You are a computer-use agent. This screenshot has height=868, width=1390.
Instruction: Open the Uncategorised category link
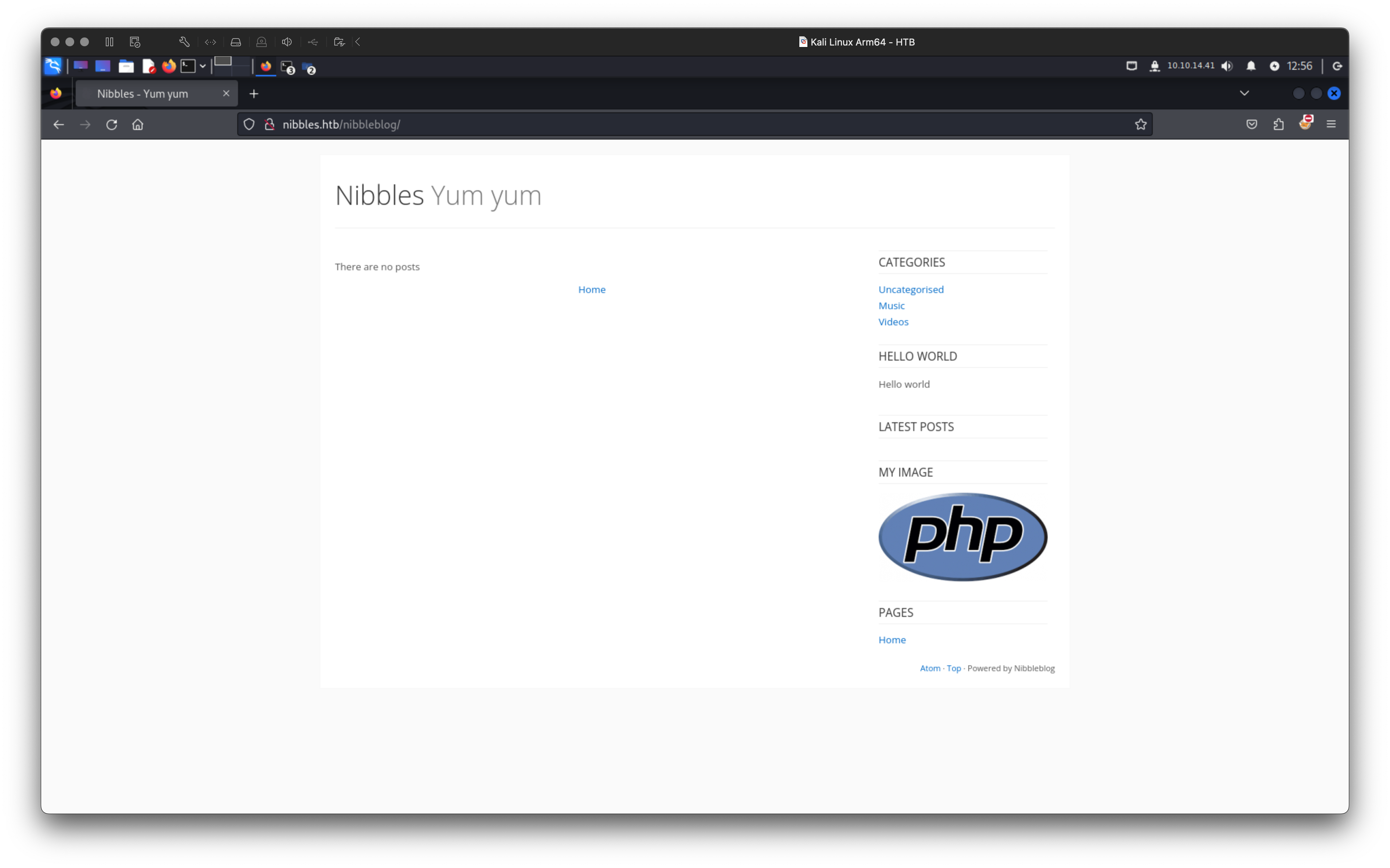[x=911, y=289]
